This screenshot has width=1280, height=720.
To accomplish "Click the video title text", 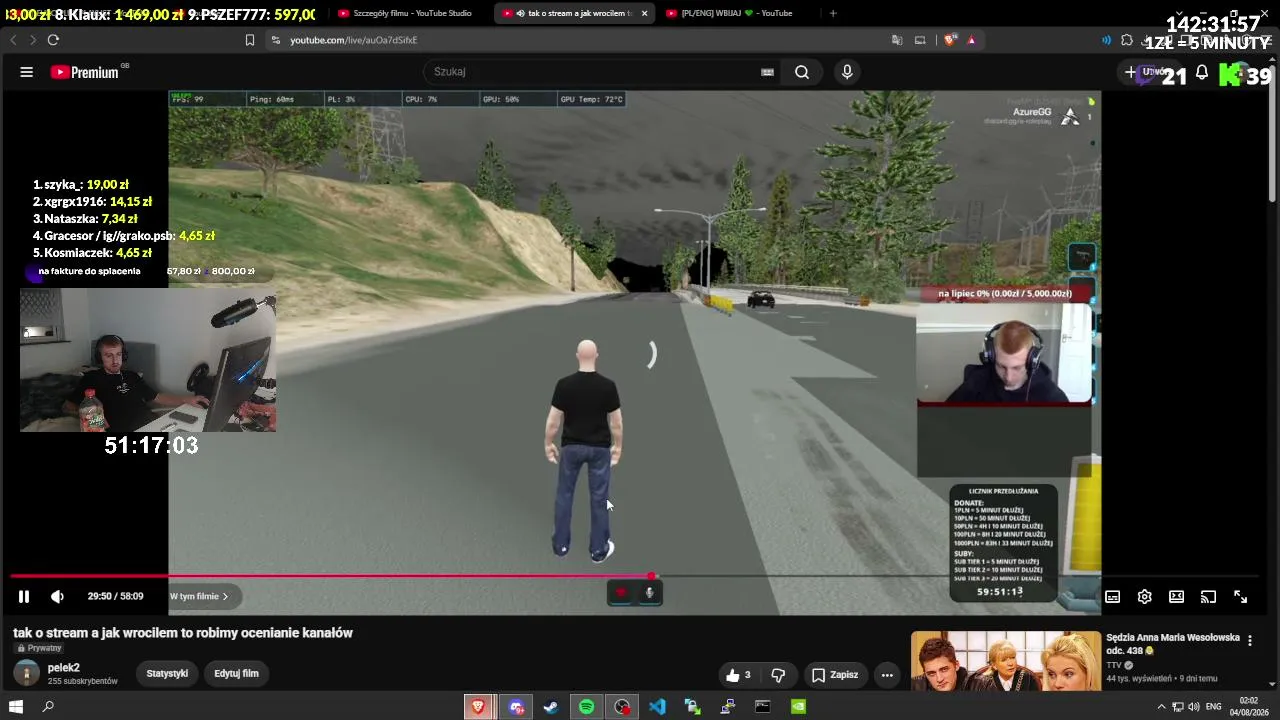I will click(x=183, y=633).
